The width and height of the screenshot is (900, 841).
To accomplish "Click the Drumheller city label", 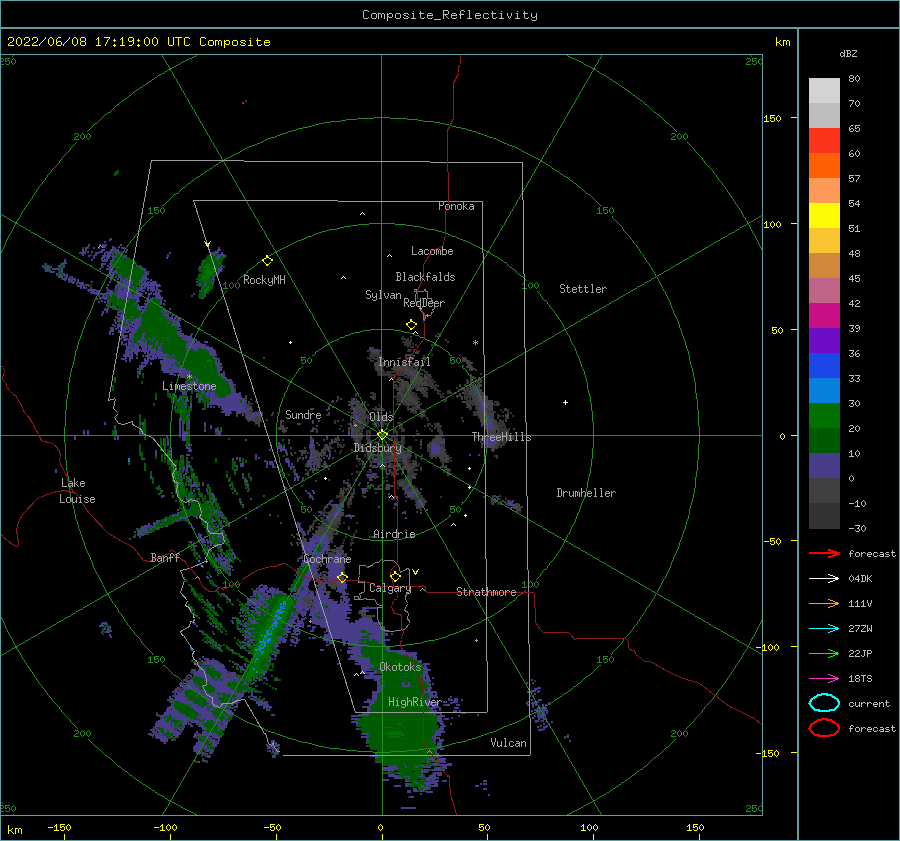I will 586,493.
